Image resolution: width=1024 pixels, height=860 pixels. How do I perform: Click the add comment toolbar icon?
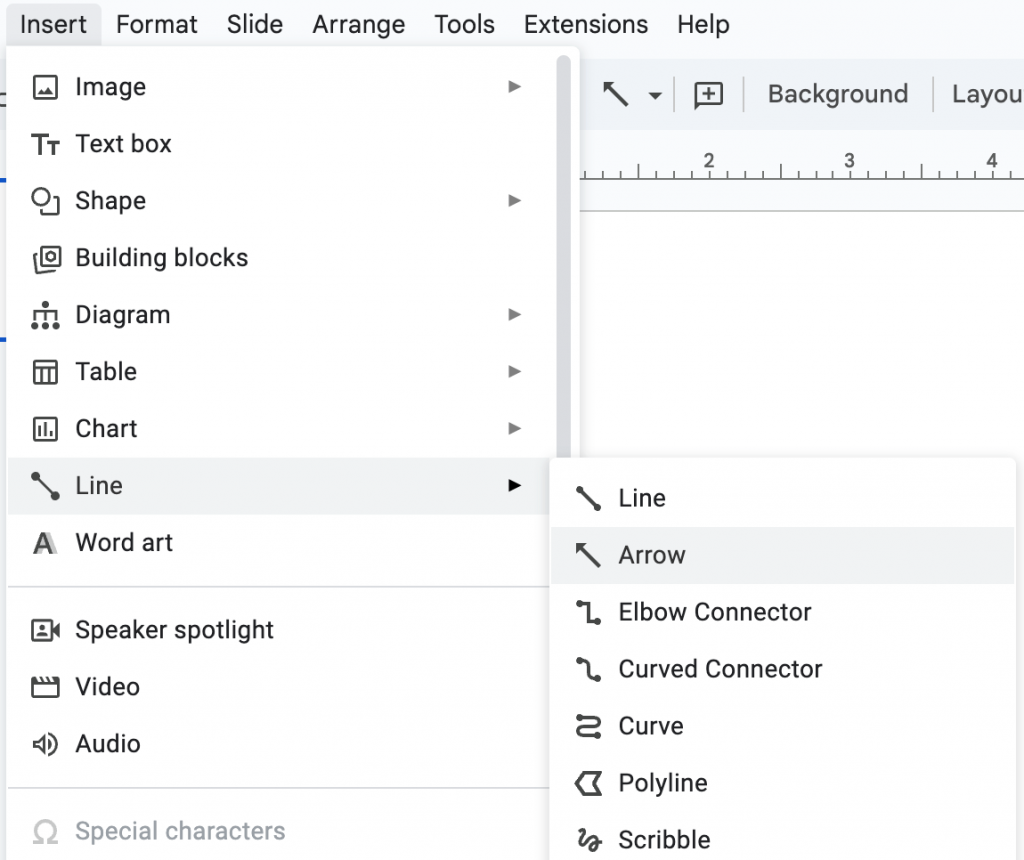pyautogui.click(x=709, y=95)
